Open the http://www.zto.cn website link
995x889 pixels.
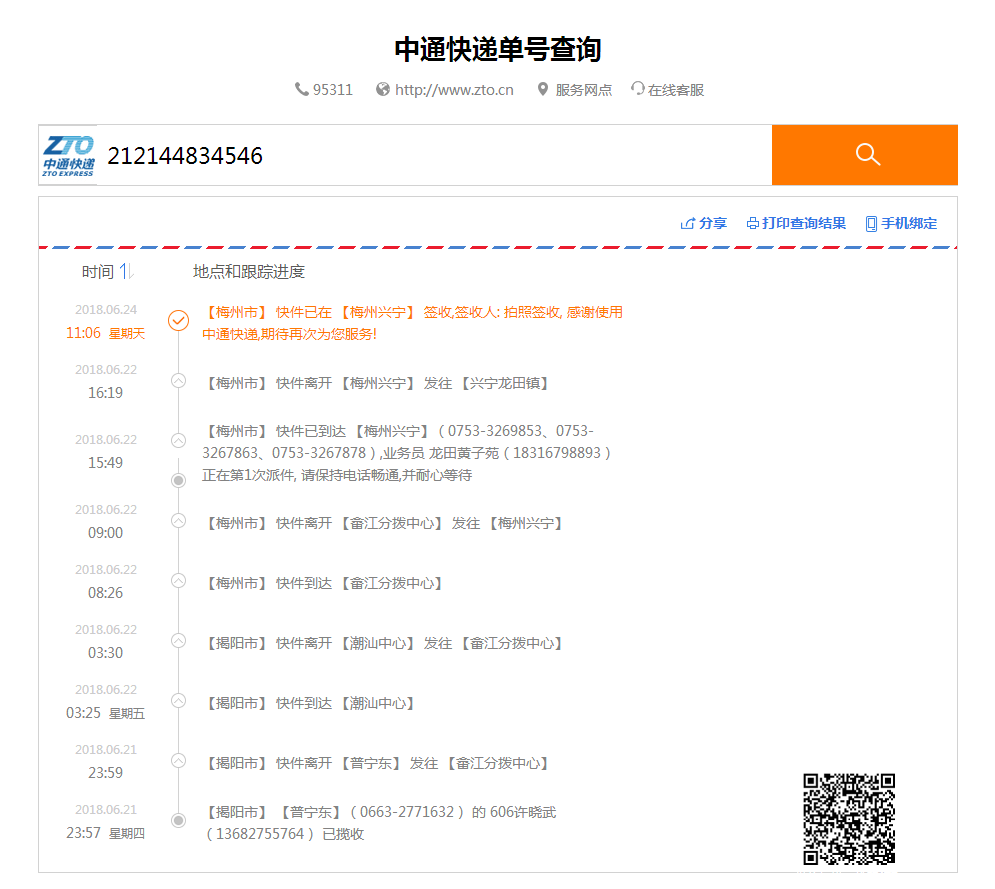[x=454, y=90]
